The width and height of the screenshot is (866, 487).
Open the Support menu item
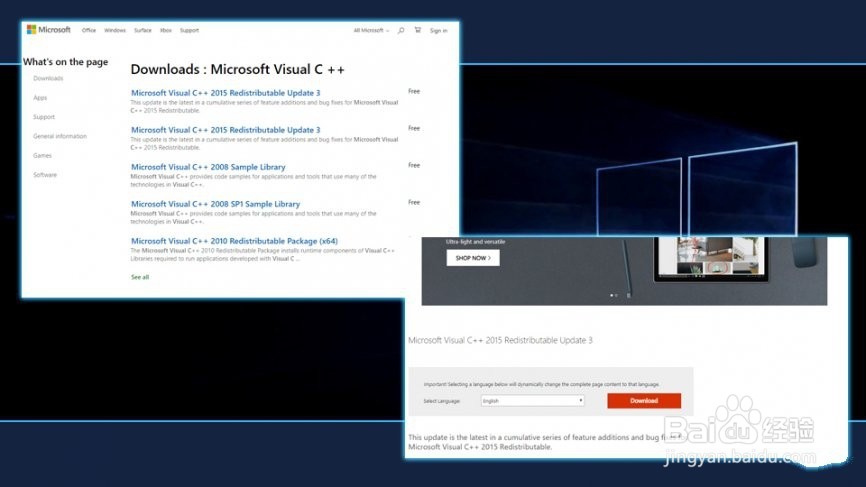pos(189,30)
